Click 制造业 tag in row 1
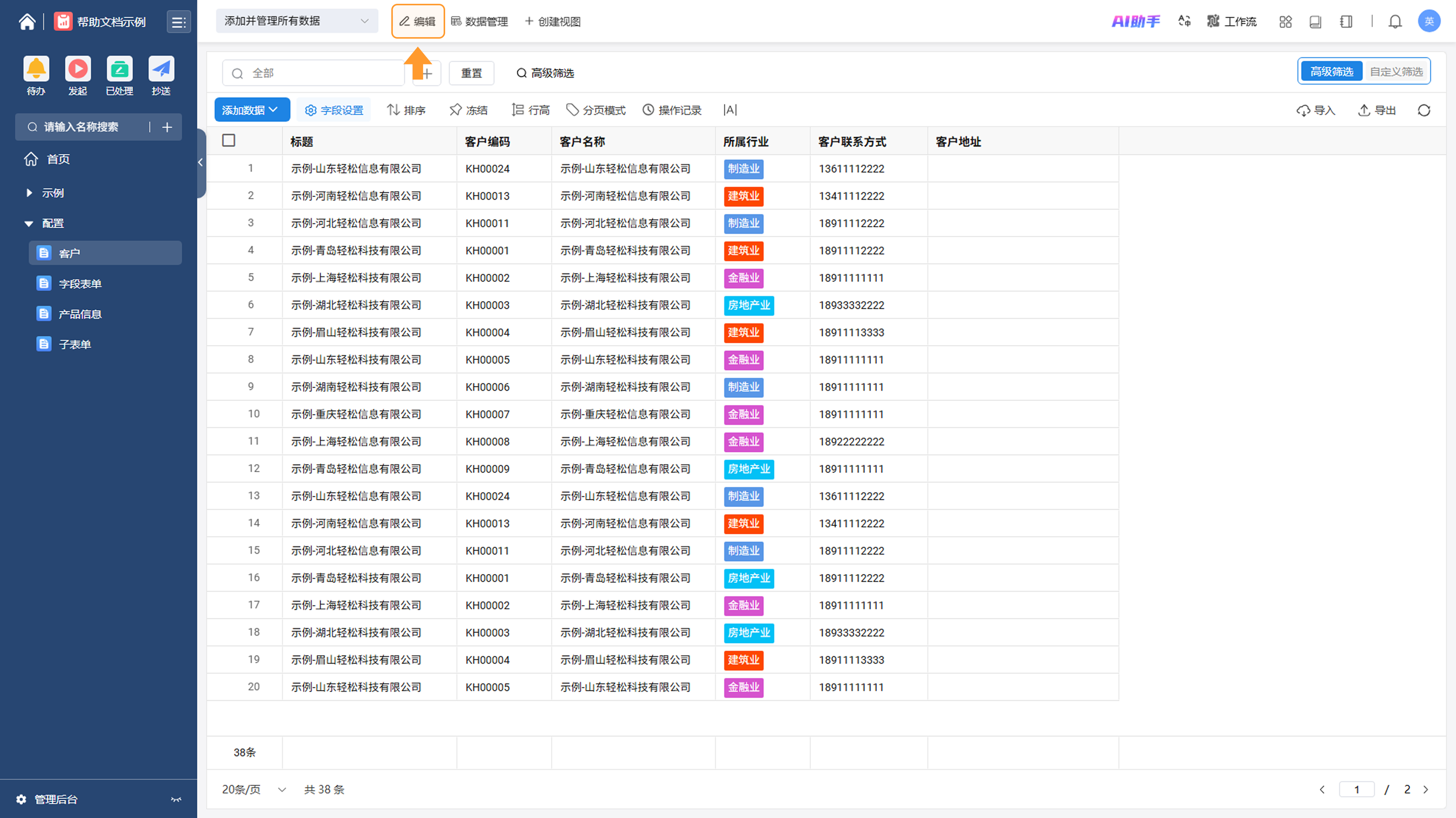This screenshot has height=818, width=1456. pyautogui.click(x=743, y=168)
